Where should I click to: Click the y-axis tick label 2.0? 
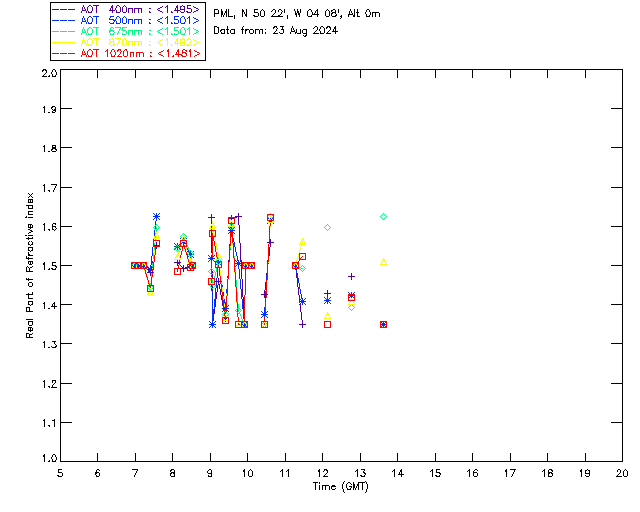click(49, 73)
